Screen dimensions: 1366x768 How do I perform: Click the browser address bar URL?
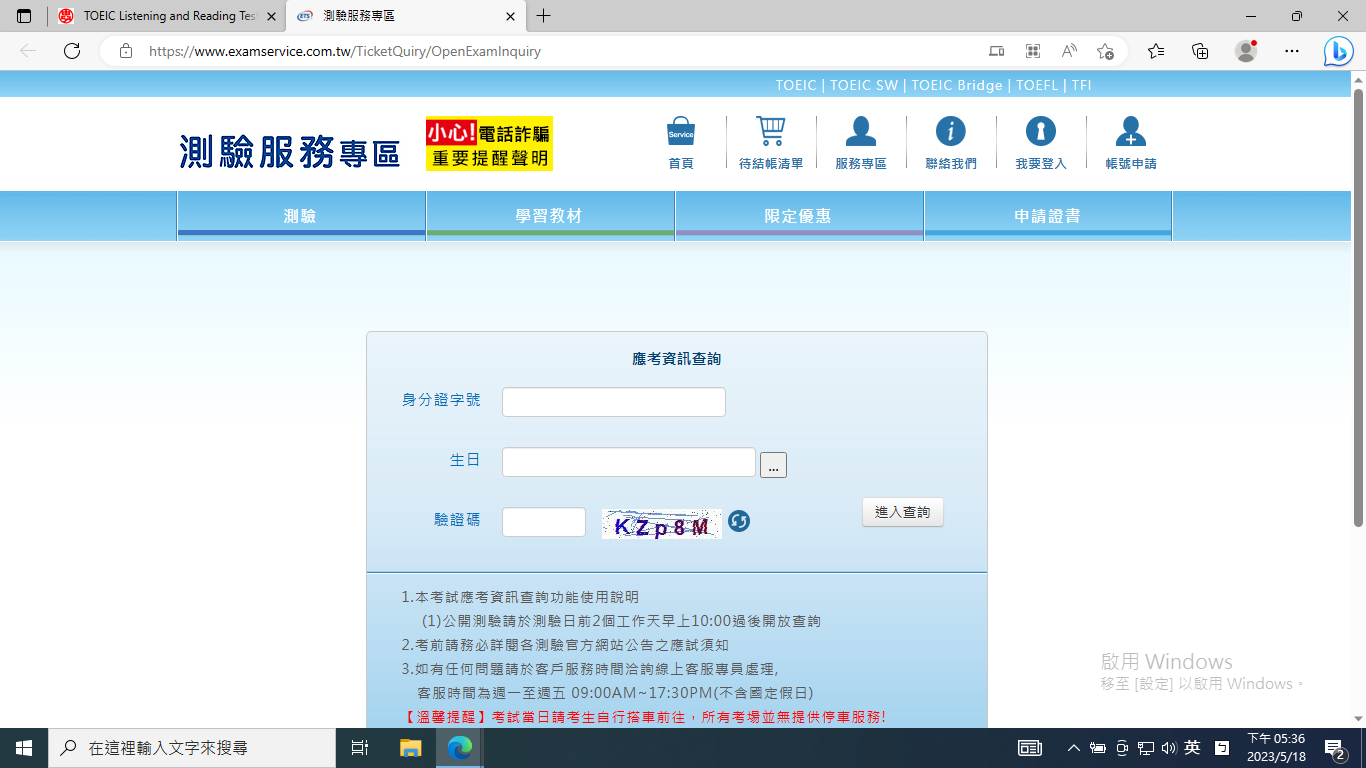[345, 51]
